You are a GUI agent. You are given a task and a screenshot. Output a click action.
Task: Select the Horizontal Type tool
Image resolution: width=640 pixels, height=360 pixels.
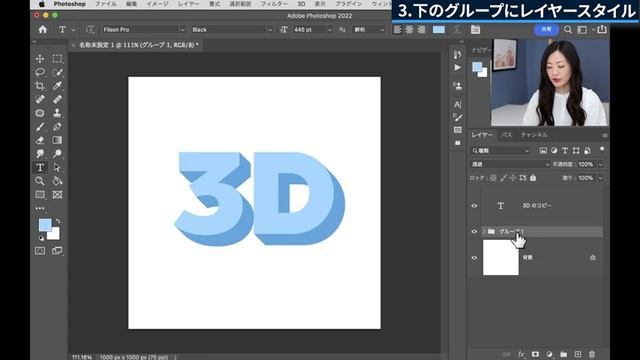40,167
